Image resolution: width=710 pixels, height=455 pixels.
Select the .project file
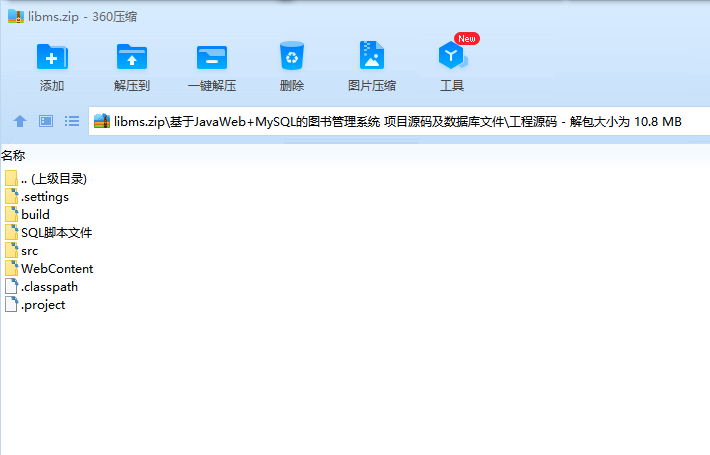[35, 305]
